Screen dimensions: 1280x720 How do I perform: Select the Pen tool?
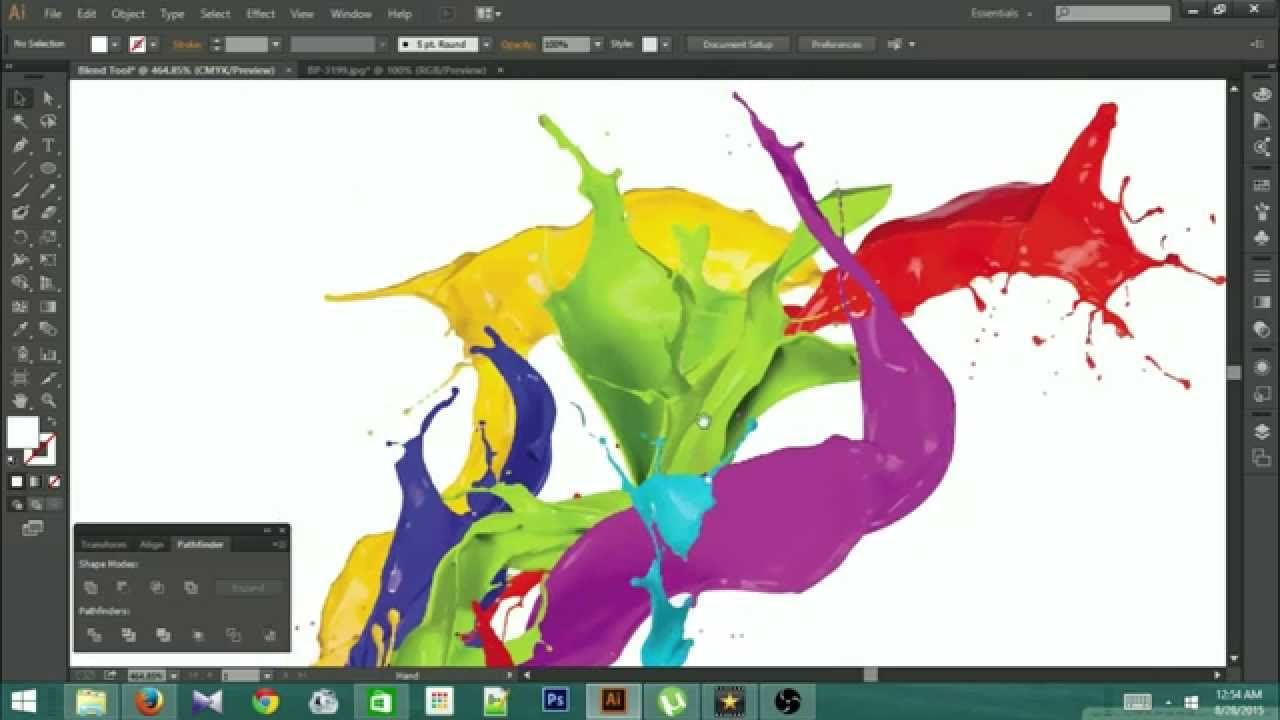click(x=18, y=147)
